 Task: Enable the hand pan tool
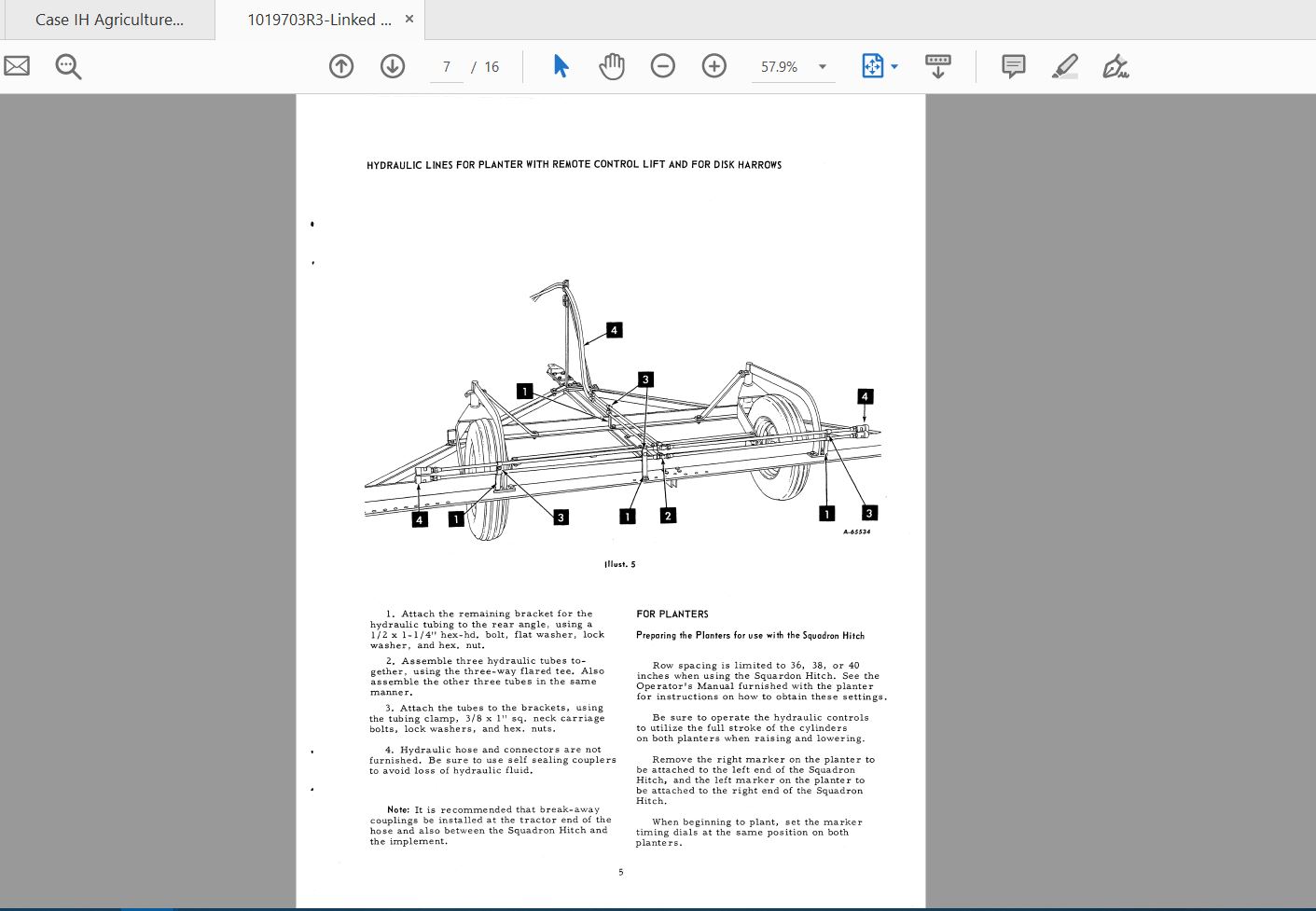click(612, 66)
